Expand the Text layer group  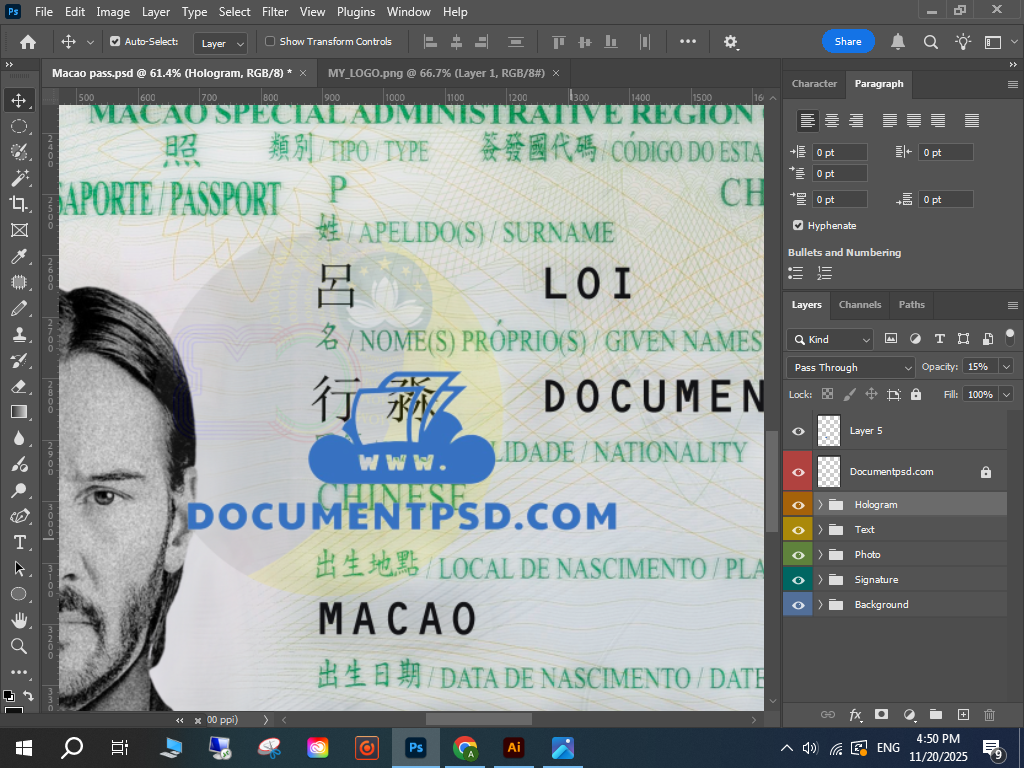(820, 530)
